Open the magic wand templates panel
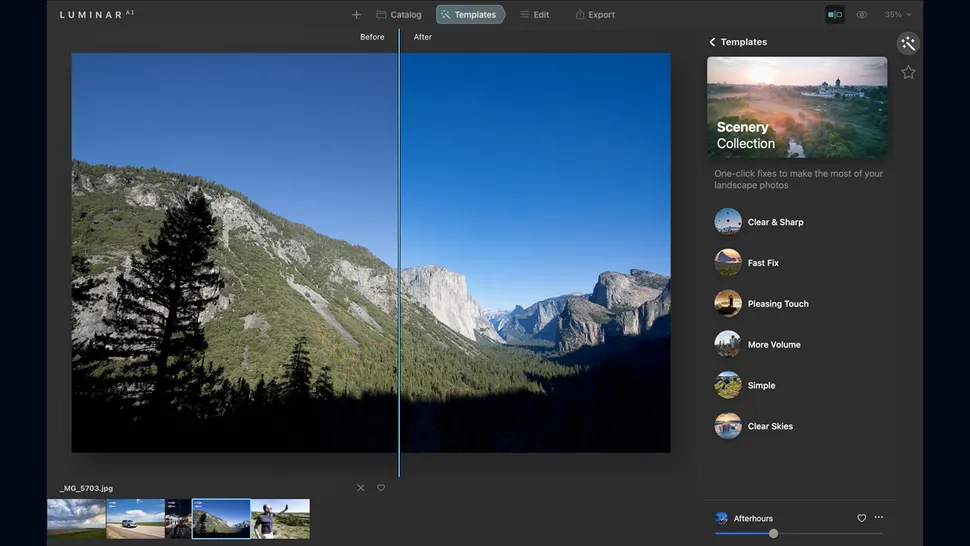 (x=908, y=43)
